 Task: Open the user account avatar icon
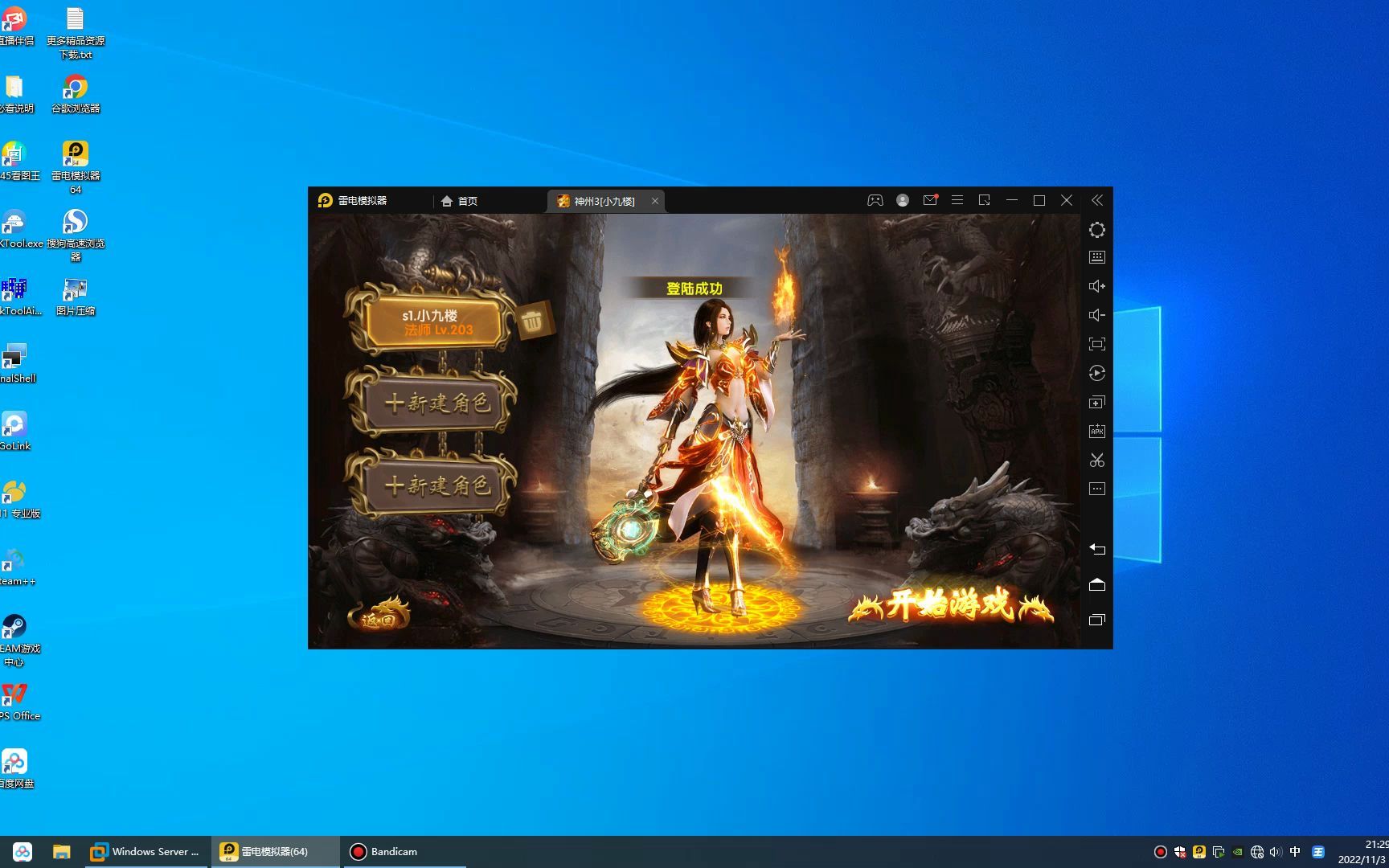point(903,200)
